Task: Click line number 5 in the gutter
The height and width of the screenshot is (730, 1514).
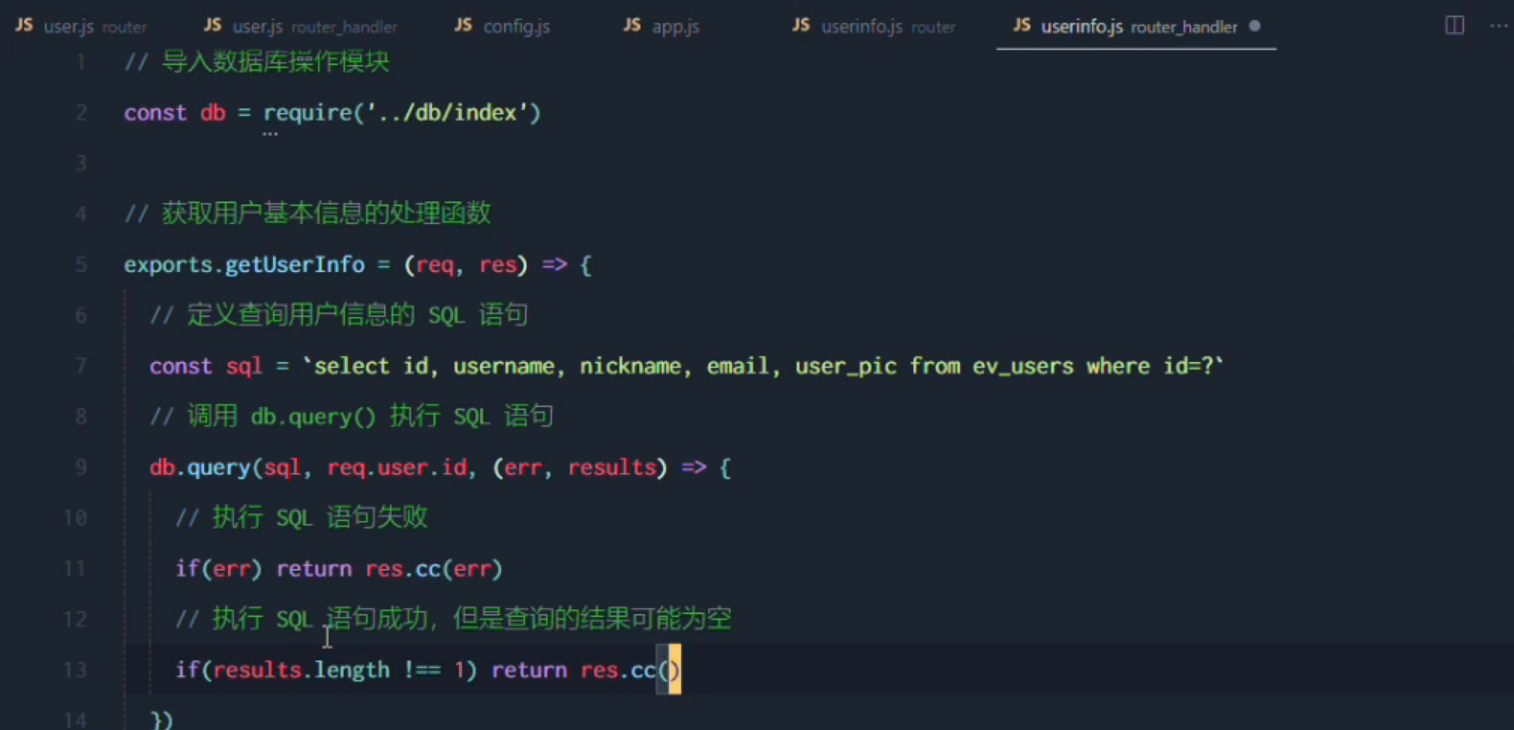Action: pyautogui.click(x=81, y=265)
